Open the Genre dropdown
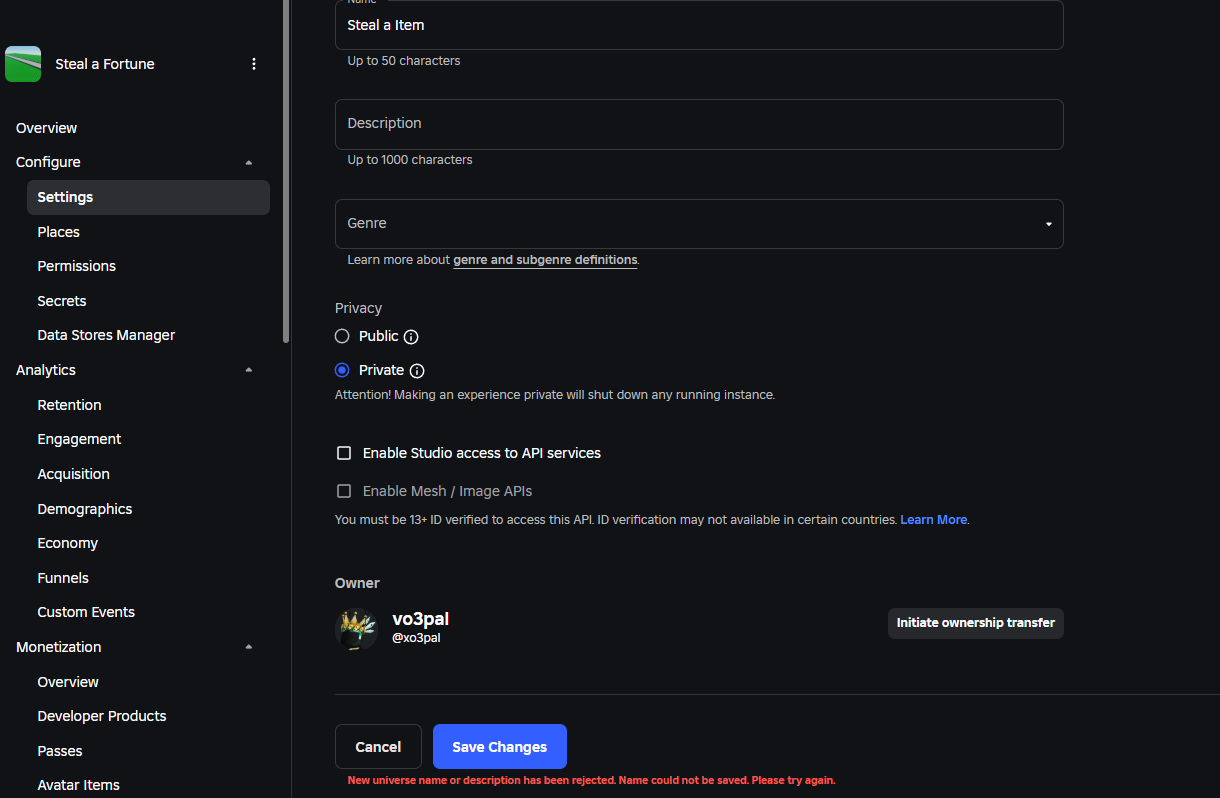The height and width of the screenshot is (798, 1220). click(x=698, y=224)
